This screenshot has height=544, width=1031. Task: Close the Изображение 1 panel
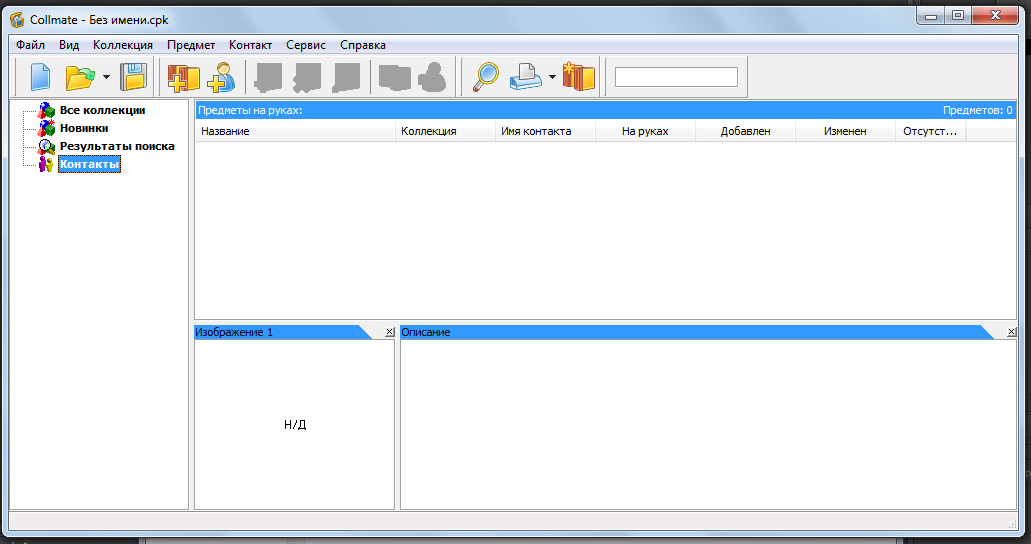pos(389,332)
